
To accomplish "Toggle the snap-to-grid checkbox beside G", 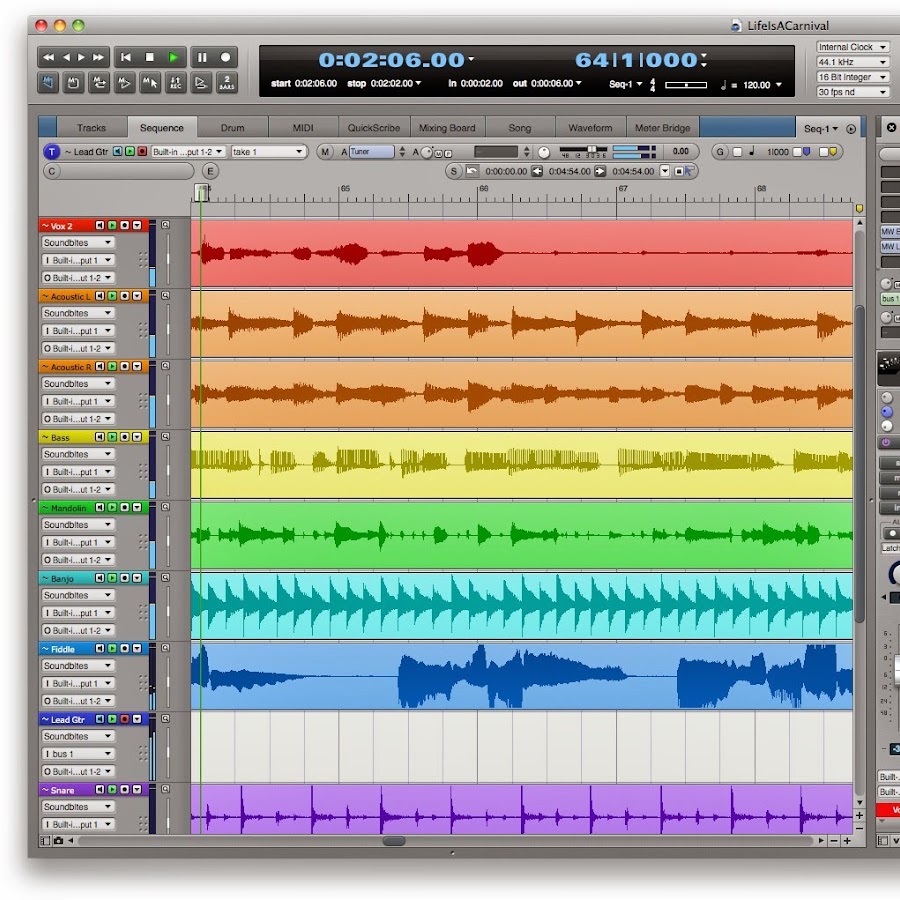I will point(738,152).
